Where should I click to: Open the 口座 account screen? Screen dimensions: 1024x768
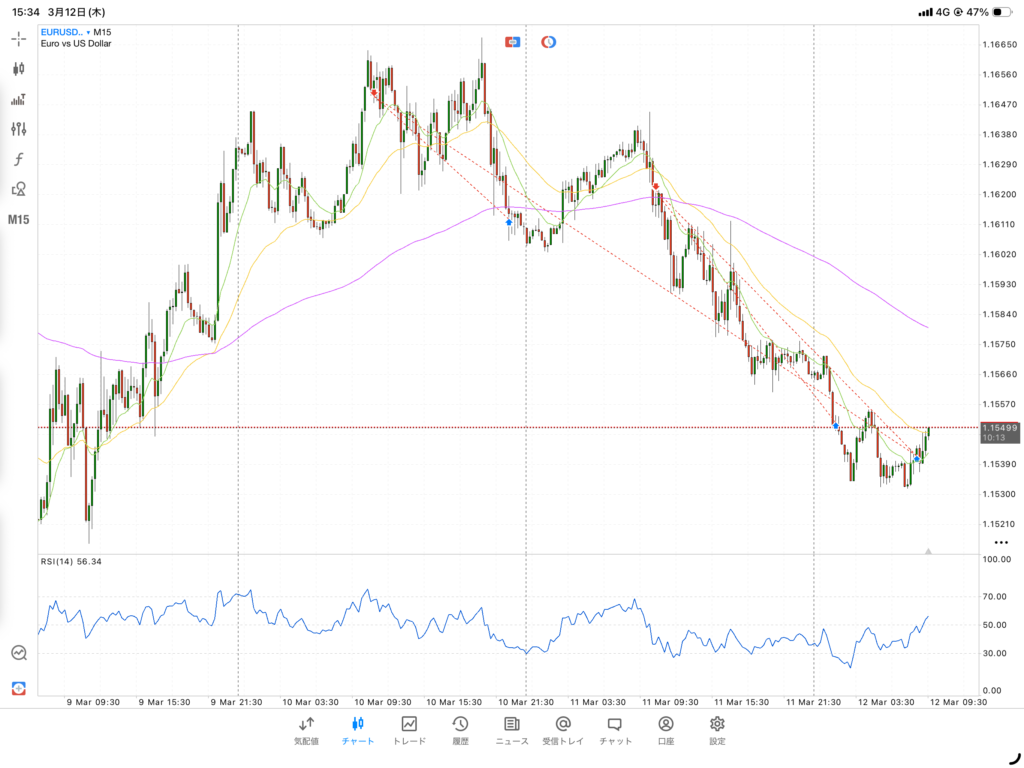point(665,730)
